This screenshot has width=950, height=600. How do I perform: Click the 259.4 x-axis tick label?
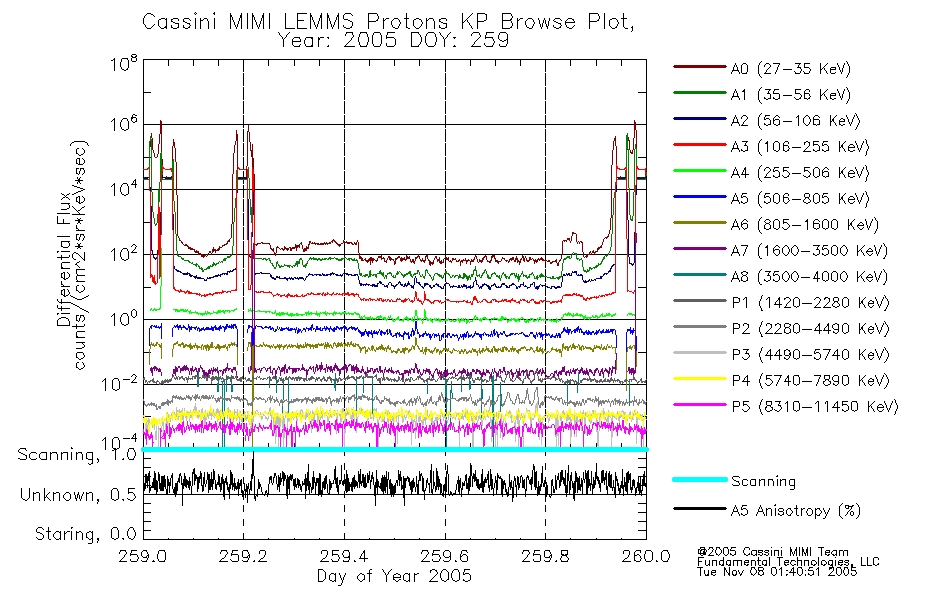pyautogui.click(x=344, y=556)
